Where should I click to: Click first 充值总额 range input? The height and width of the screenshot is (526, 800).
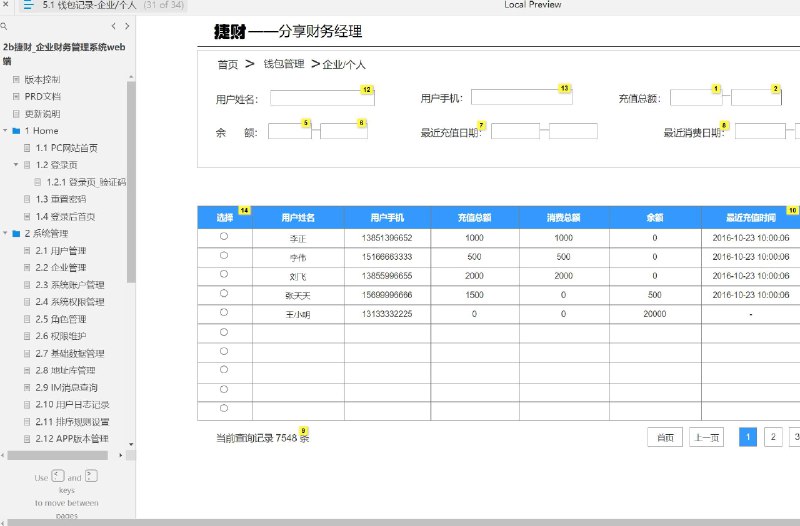click(696, 97)
